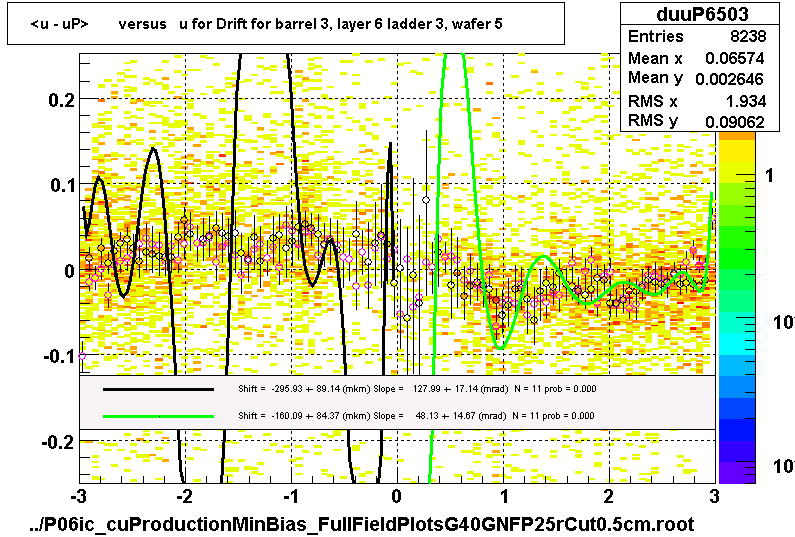
Task: Click the x-axis label -1
Action: [x=291, y=496]
